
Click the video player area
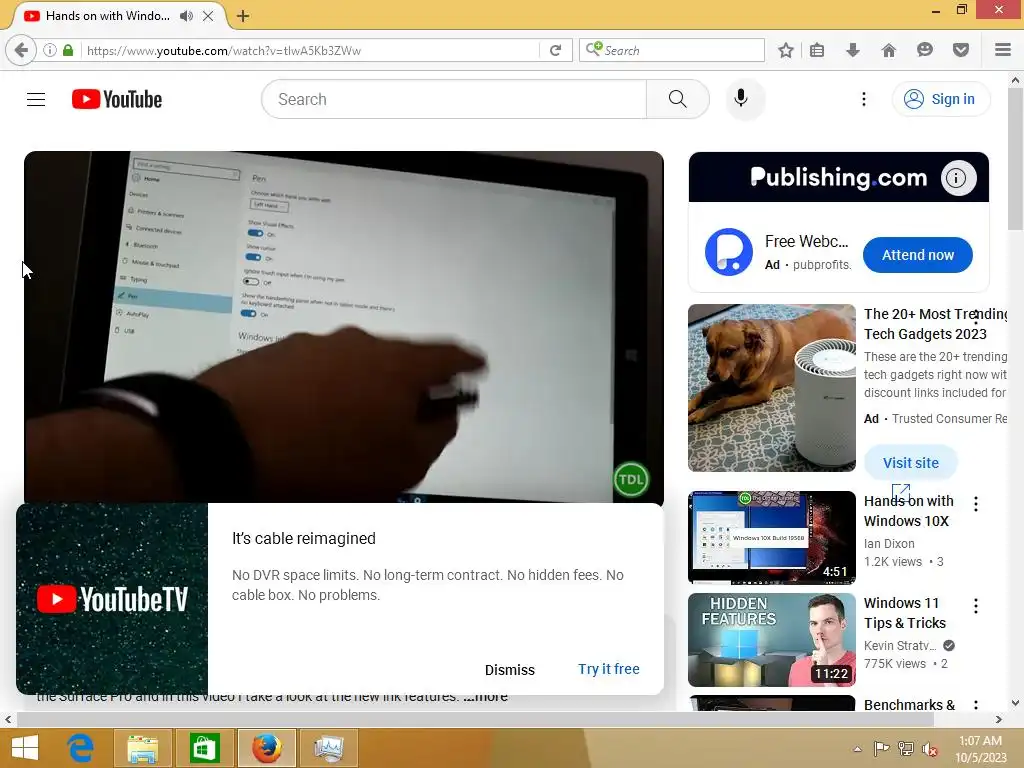point(344,327)
